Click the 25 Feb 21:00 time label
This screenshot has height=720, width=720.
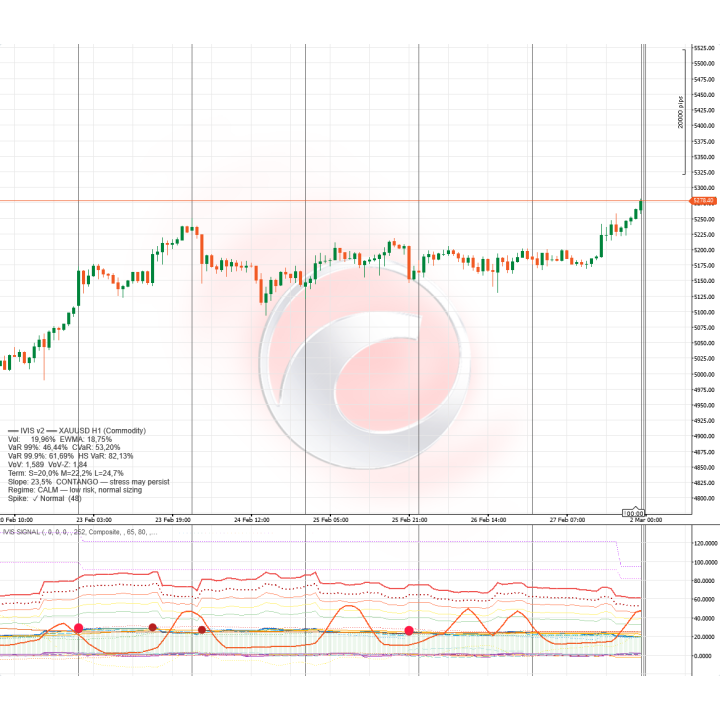coord(410,520)
